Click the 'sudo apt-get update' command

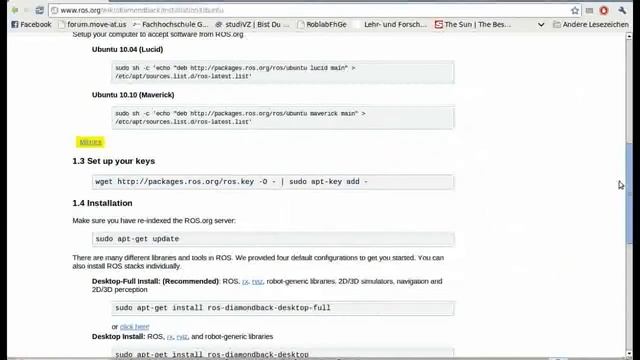click(273, 239)
